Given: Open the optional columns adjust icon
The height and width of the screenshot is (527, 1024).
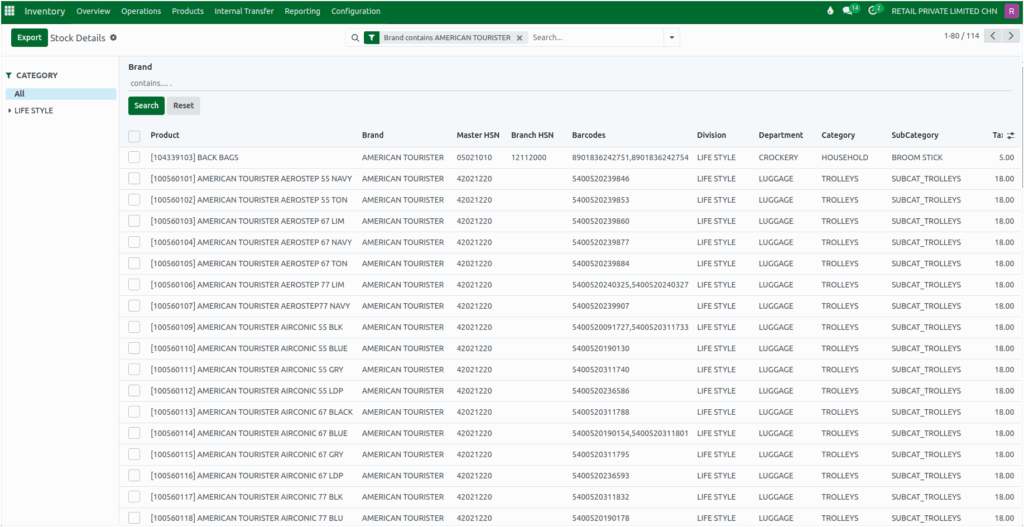Looking at the screenshot, I should [1011, 135].
